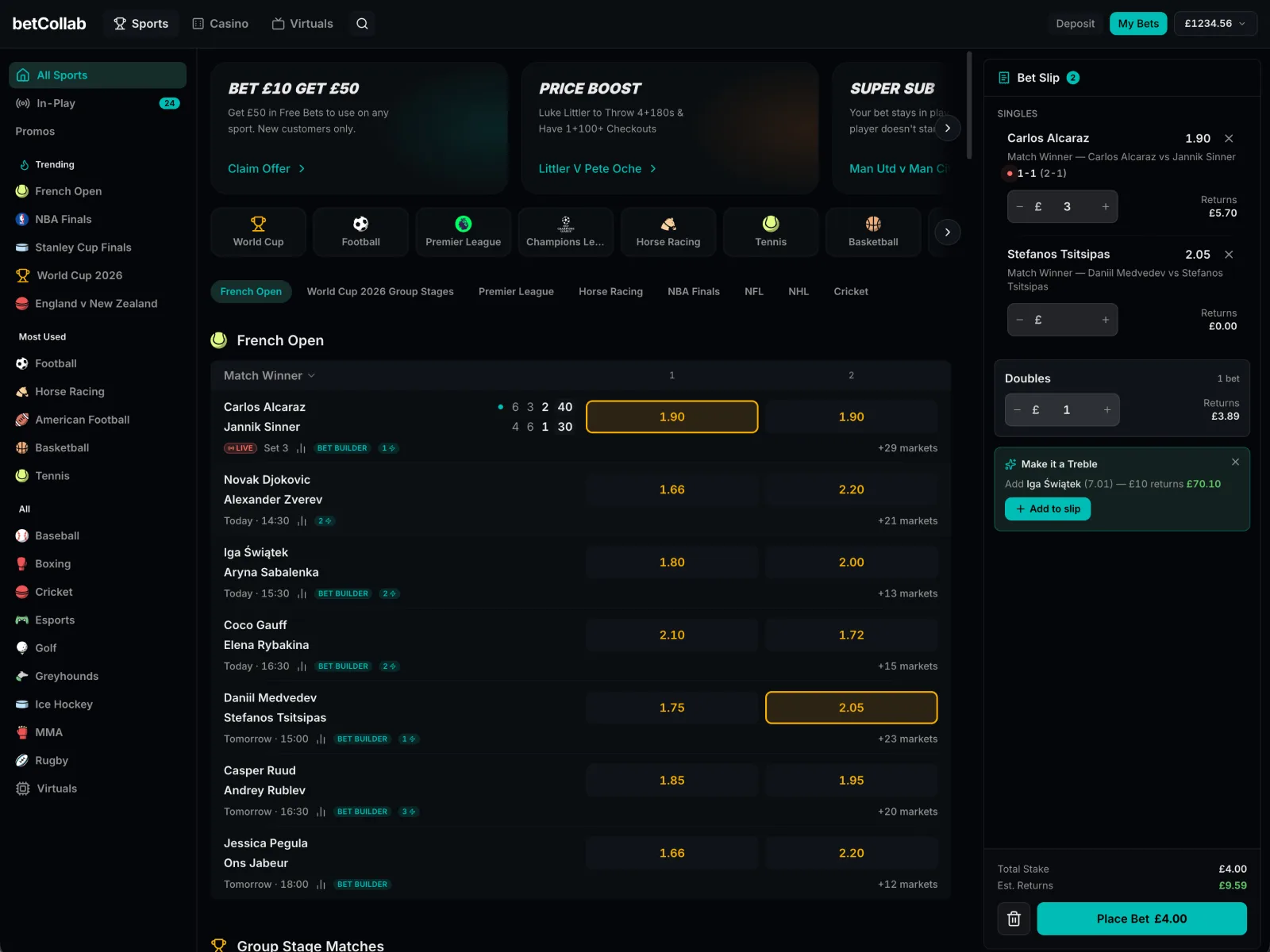This screenshot has height=952, width=1270.
Task: Click the bin icon to clear bet slip
Action: coord(1014,919)
